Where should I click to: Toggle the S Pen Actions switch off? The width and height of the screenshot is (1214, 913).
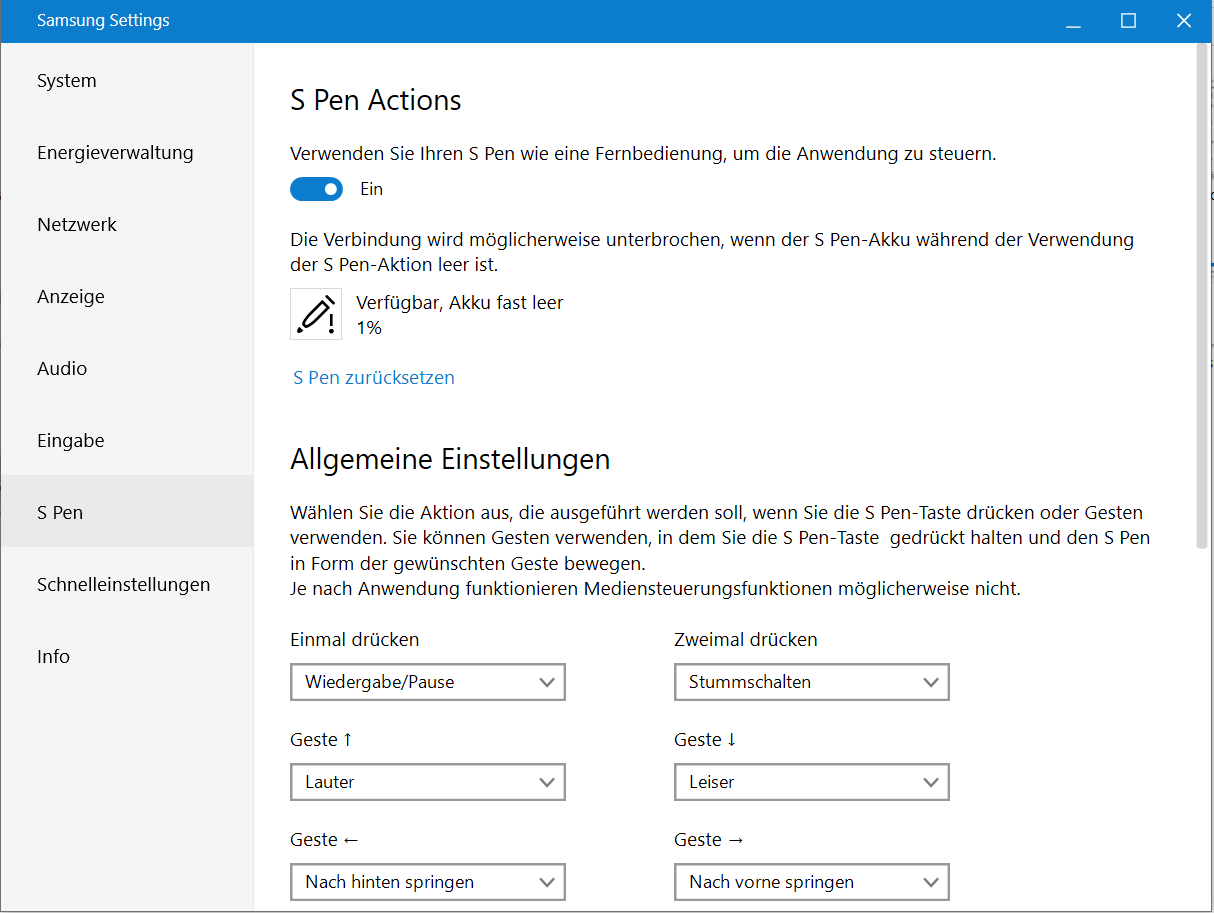click(316, 189)
